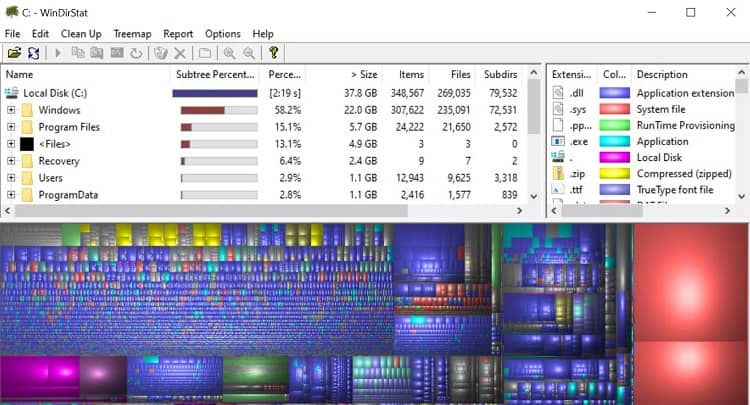Image resolution: width=750 pixels, height=405 pixels.
Task: Sort by the Size column header
Action: pos(344,75)
